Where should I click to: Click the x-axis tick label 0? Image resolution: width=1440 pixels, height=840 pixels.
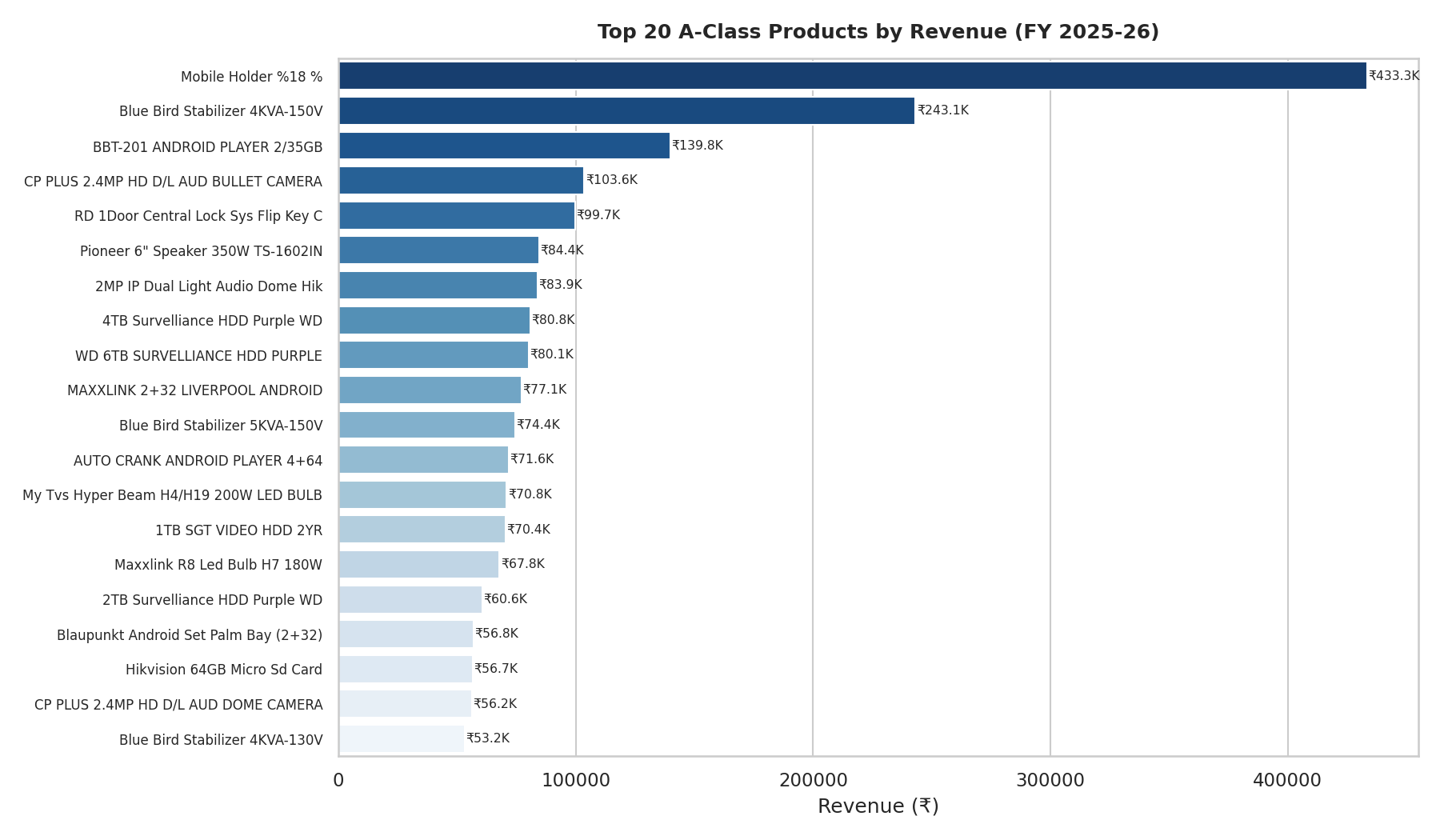coord(338,780)
